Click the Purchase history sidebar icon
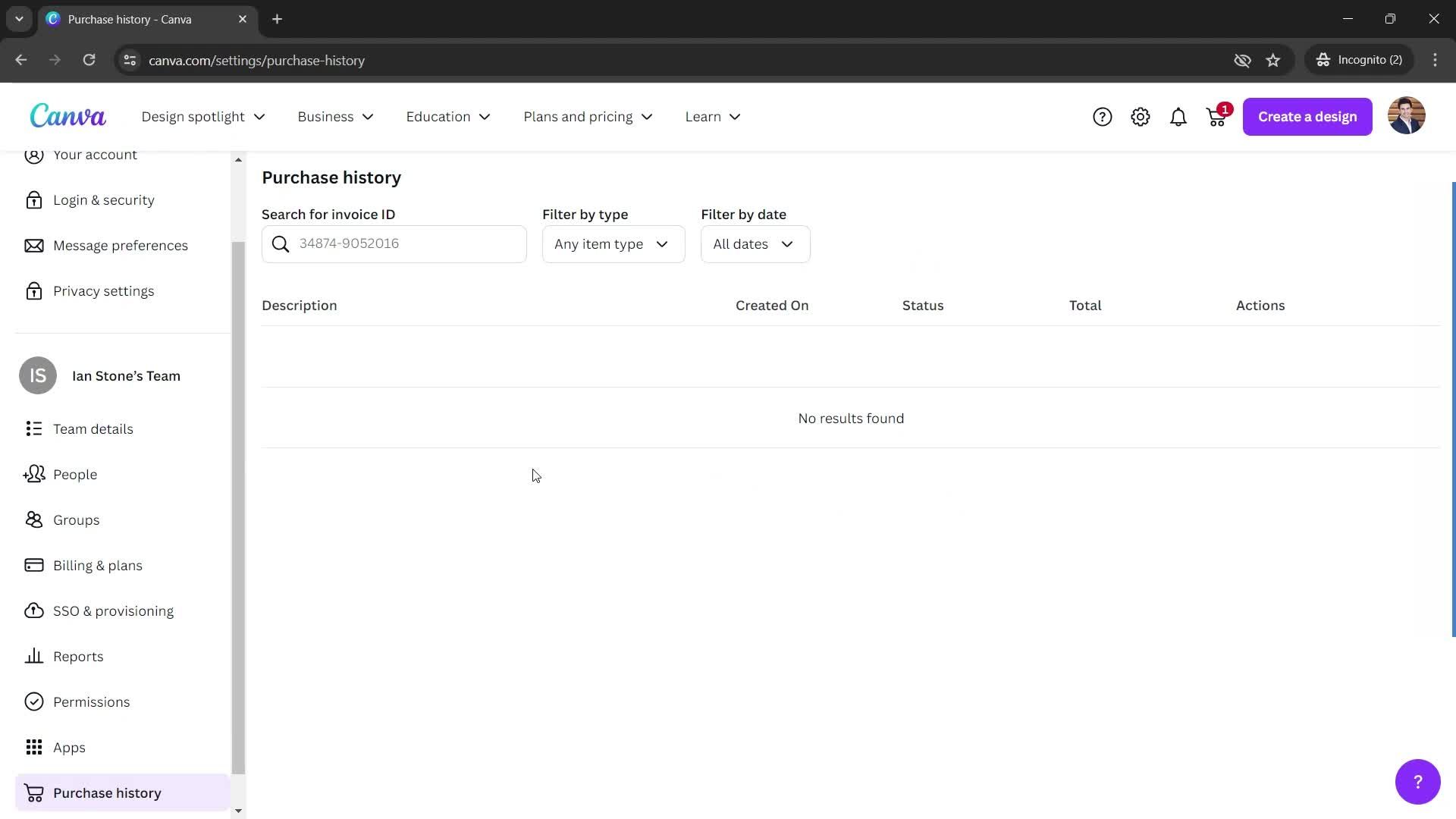 [x=33, y=793]
